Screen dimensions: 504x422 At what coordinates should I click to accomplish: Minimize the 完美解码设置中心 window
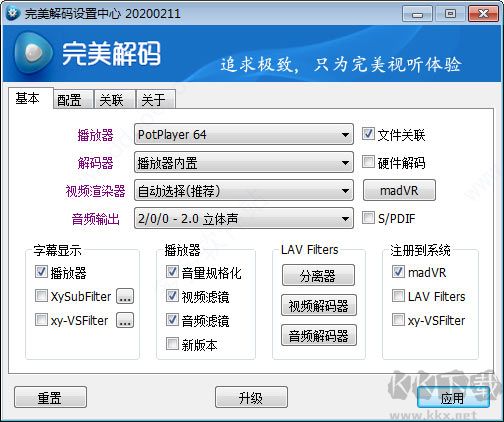(x=417, y=14)
